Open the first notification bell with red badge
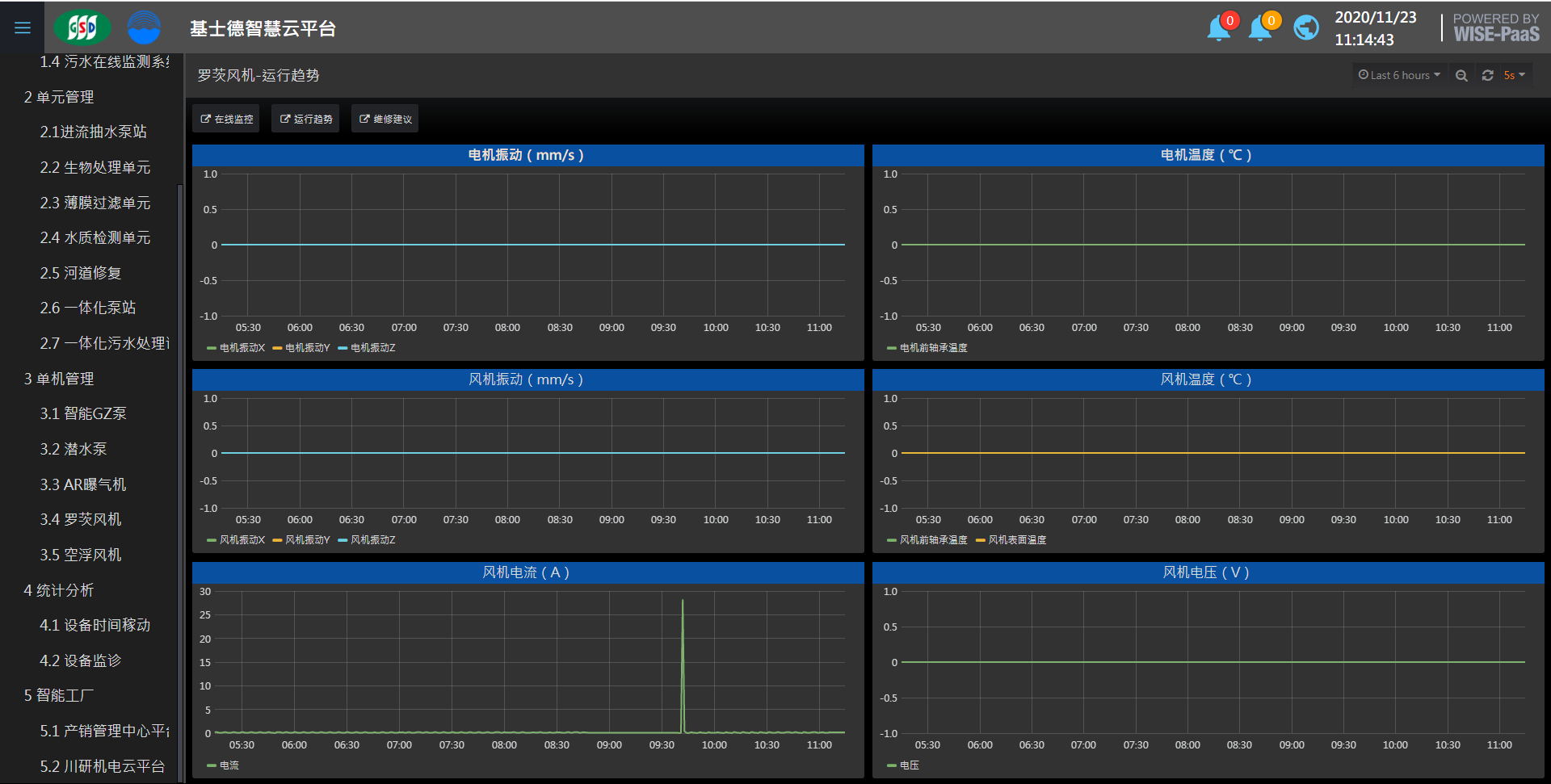1551x784 pixels. point(1219,28)
